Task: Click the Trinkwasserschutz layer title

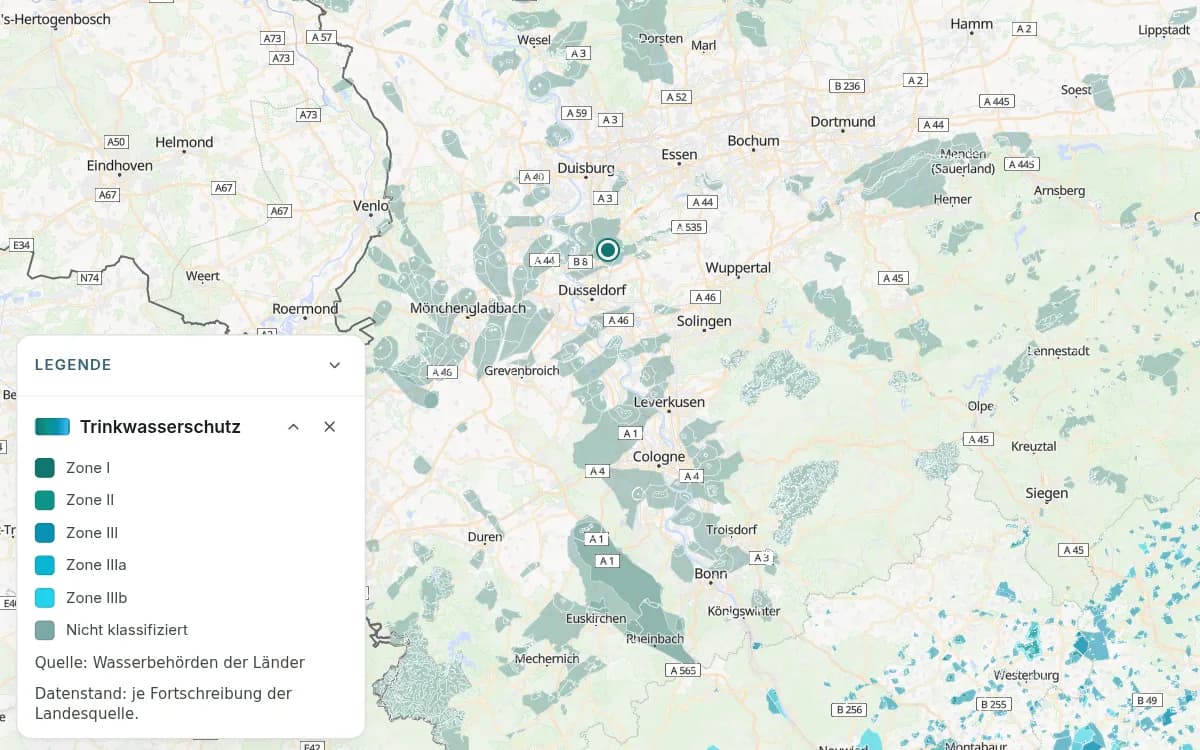Action: [160, 427]
